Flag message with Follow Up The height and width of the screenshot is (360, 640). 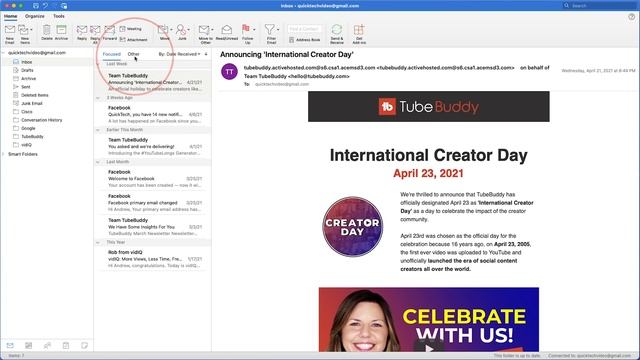click(247, 34)
